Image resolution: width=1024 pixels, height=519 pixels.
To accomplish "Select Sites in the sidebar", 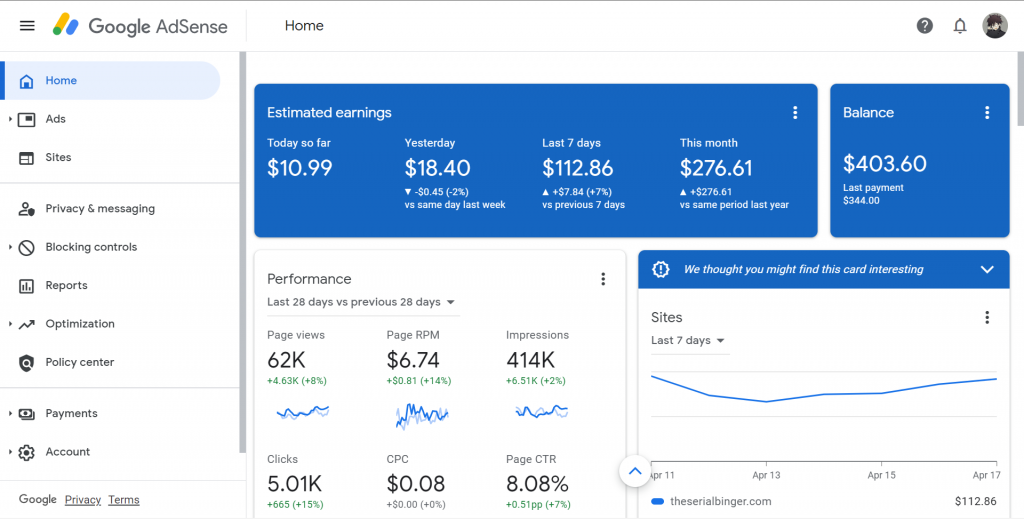I will point(58,158).
